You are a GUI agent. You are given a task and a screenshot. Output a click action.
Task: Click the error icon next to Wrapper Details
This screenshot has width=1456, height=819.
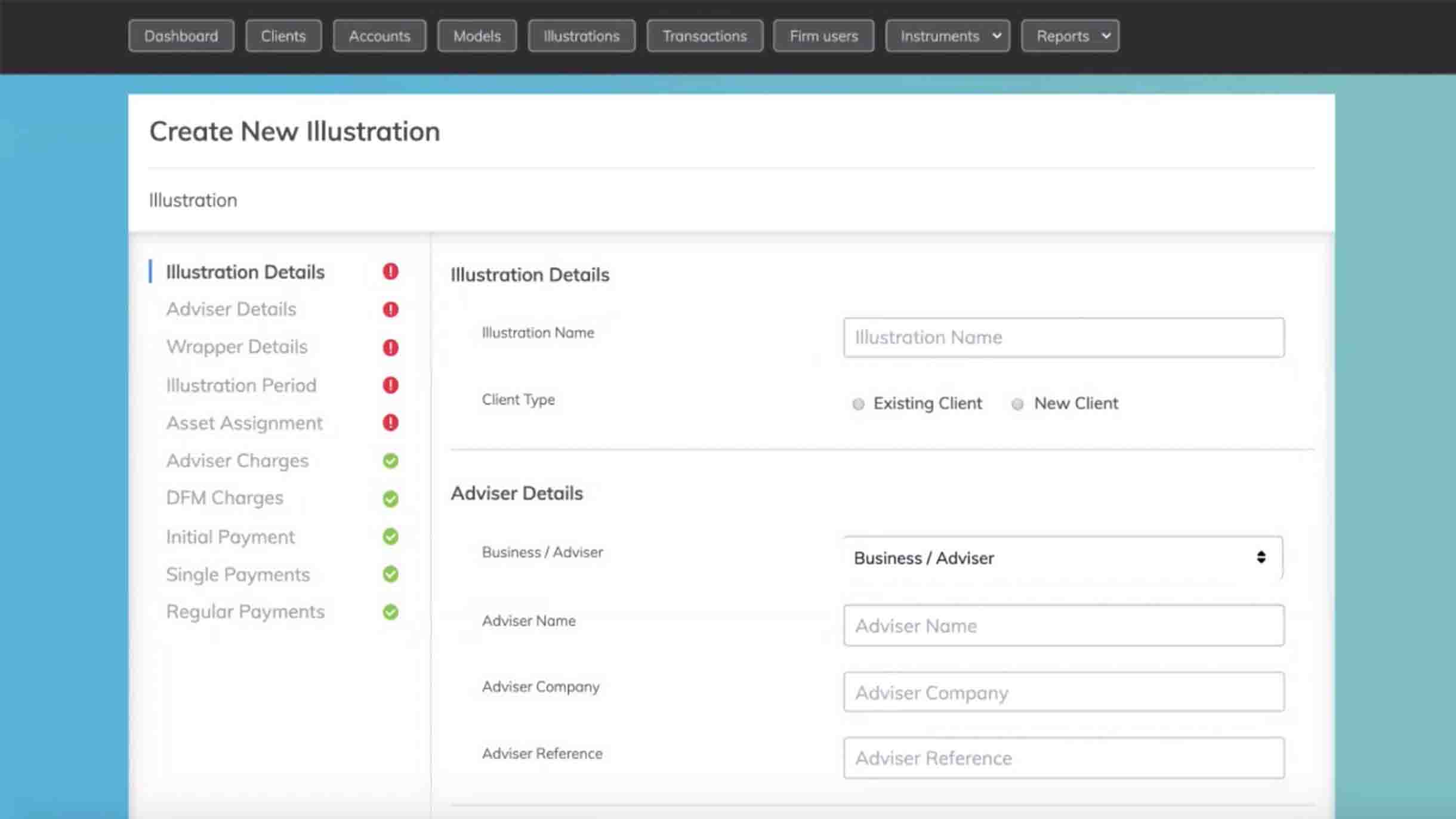pyautogui.click(x=390, y=347)
